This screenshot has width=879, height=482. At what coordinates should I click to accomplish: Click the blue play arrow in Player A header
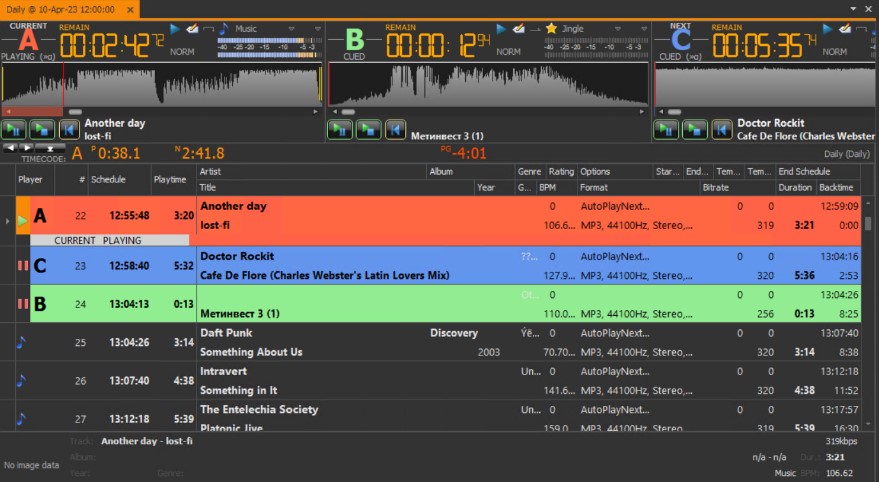coord(175,29)
